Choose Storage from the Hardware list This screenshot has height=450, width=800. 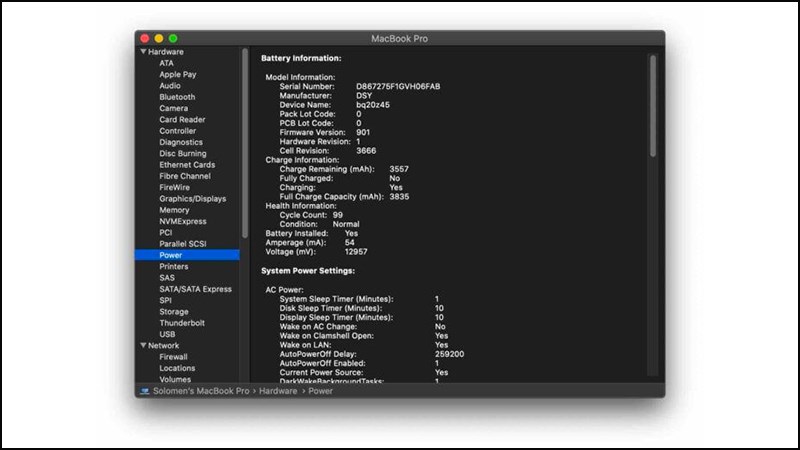pos(174,312)
